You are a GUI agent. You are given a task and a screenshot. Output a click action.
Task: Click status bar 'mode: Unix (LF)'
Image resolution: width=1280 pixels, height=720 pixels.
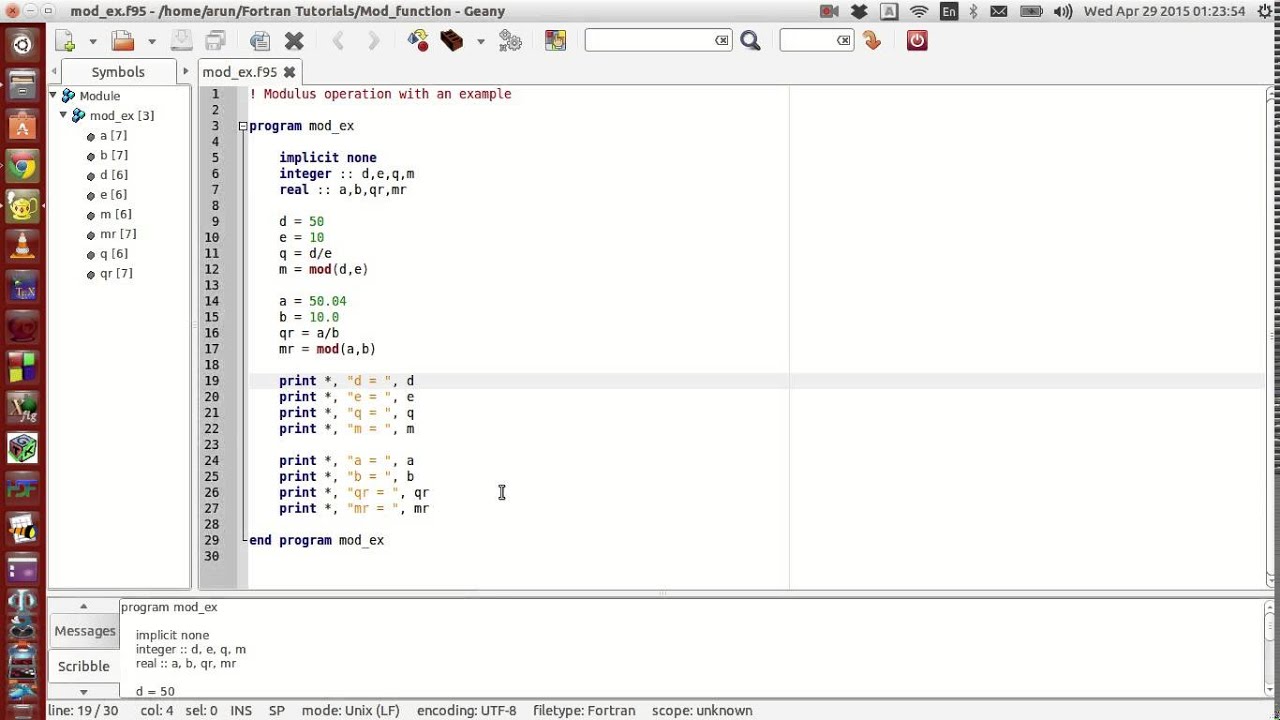point(351,710)
